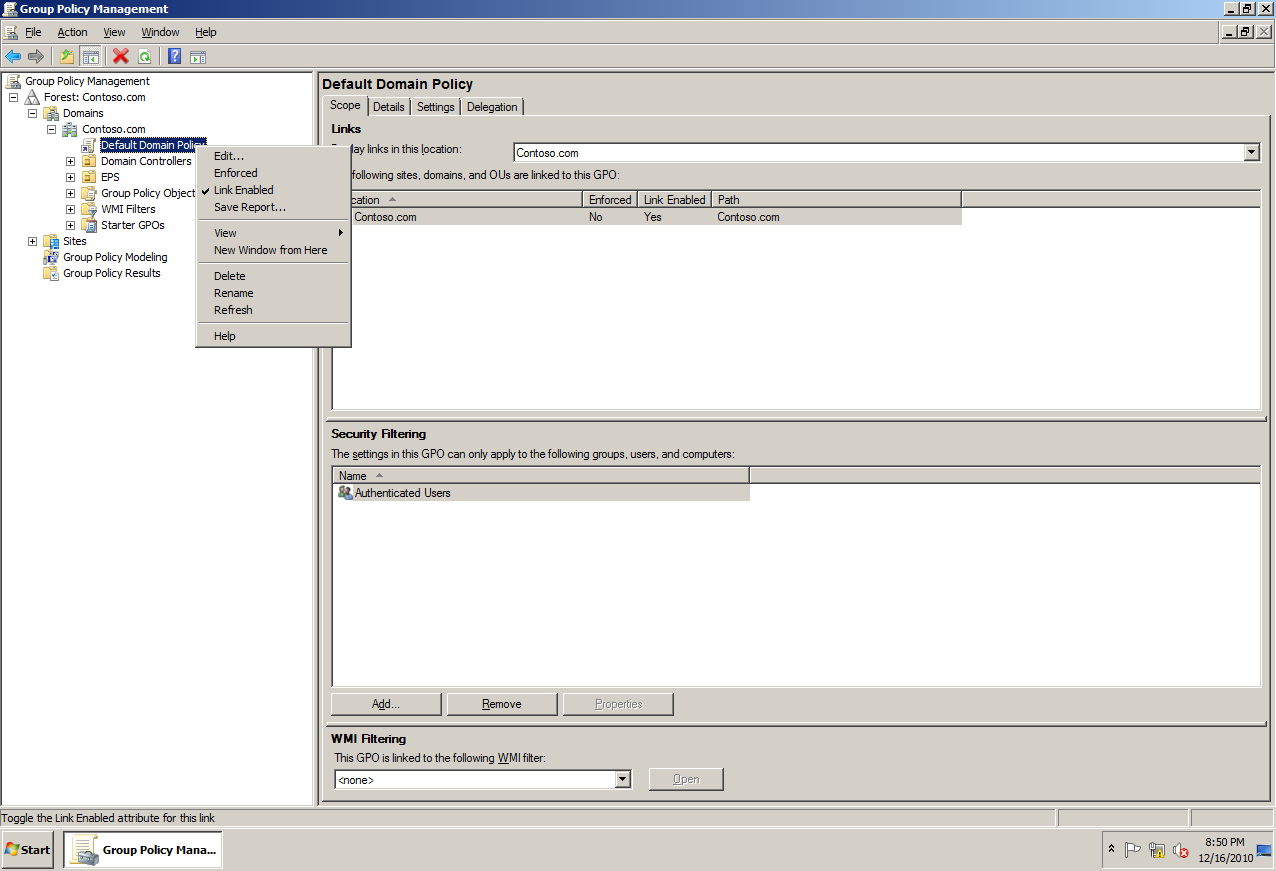
Task: Toggle Enforced in the context menu
Action: [235, 172]
